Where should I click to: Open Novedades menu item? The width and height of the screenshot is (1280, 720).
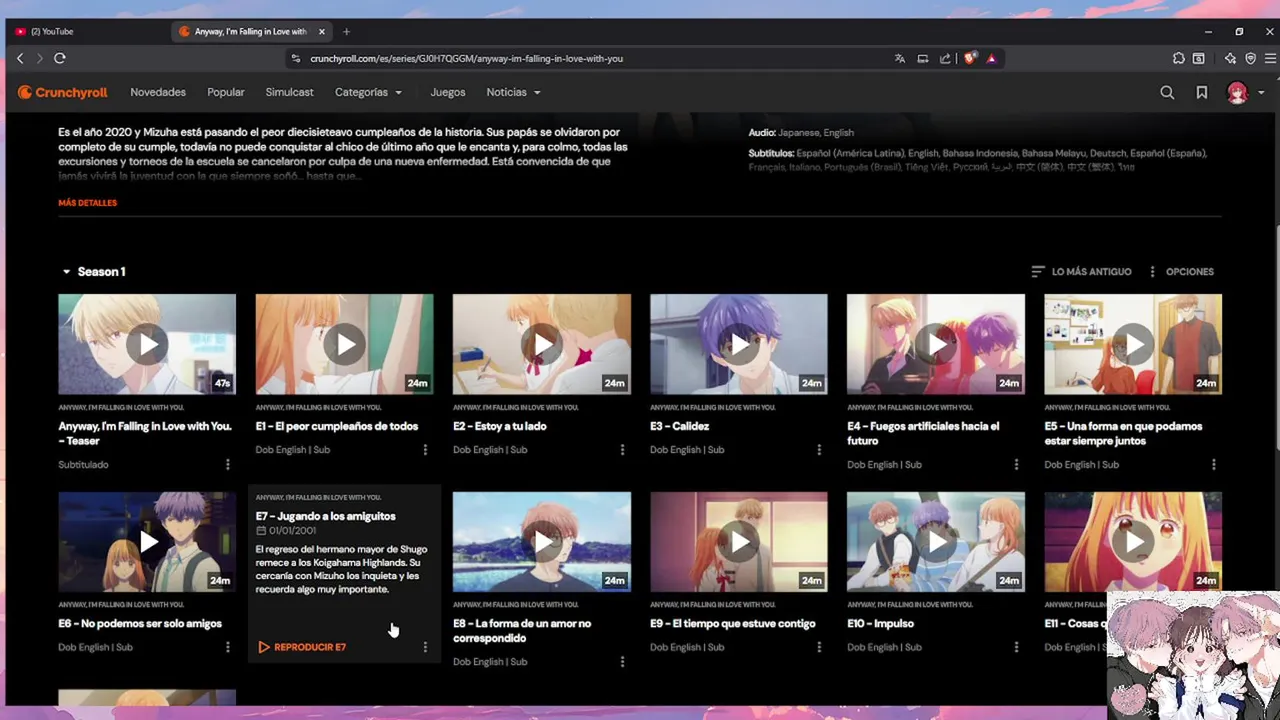coord(158,92)
